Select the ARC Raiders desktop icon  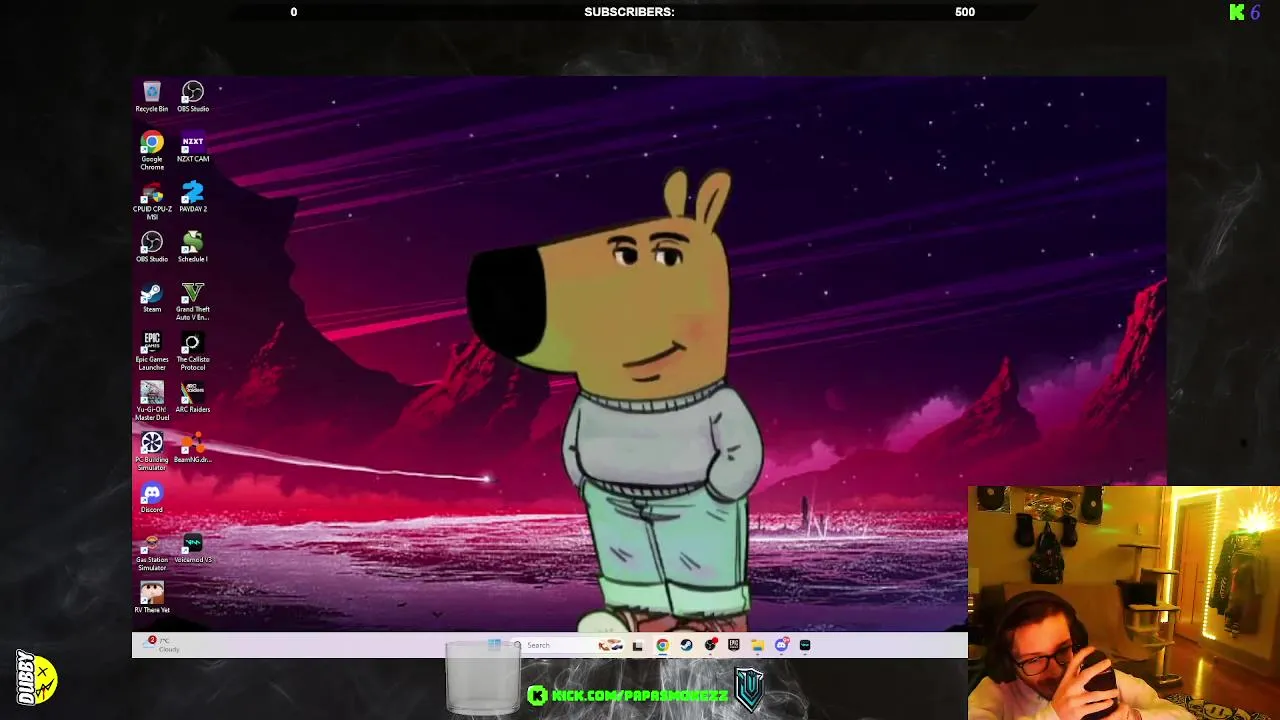tap(193, 397)
